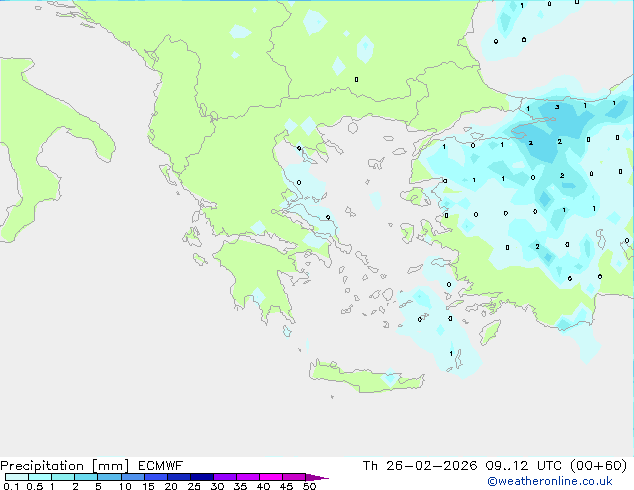Pick the 2–5 mm cyan legend swatch

point(86,477)
